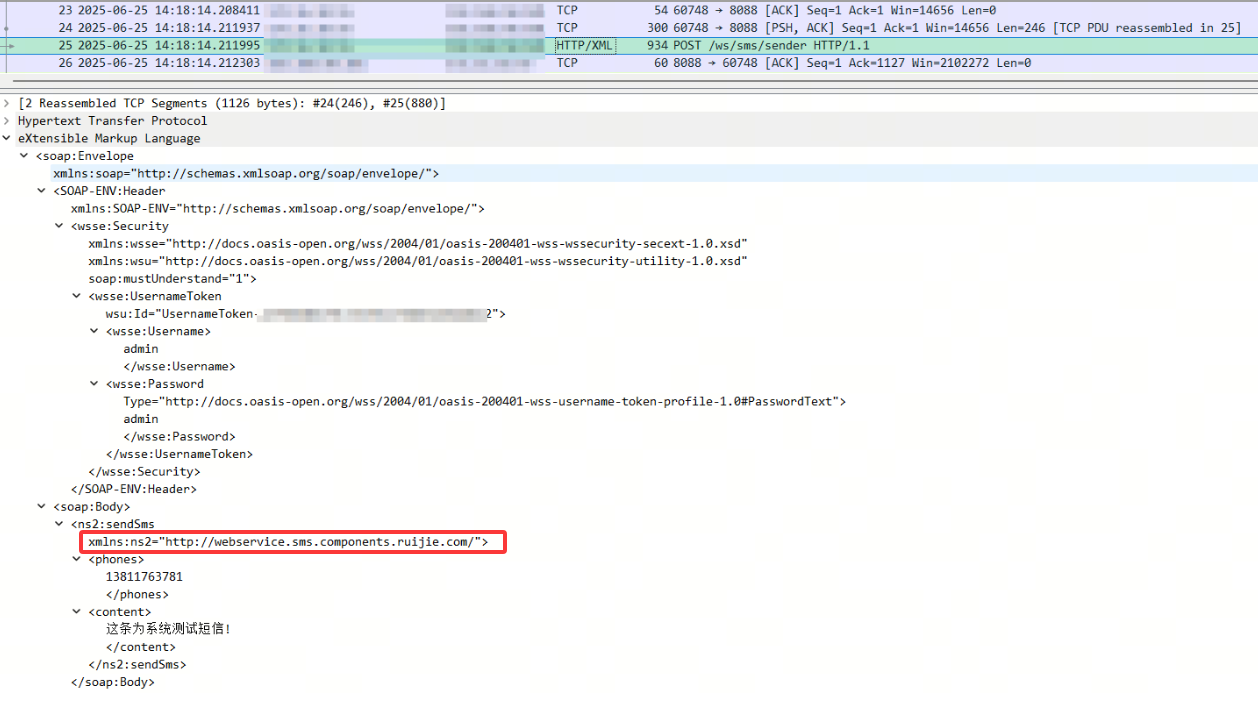Collapse the soap:Envelope tree node

tap(24, 156)
